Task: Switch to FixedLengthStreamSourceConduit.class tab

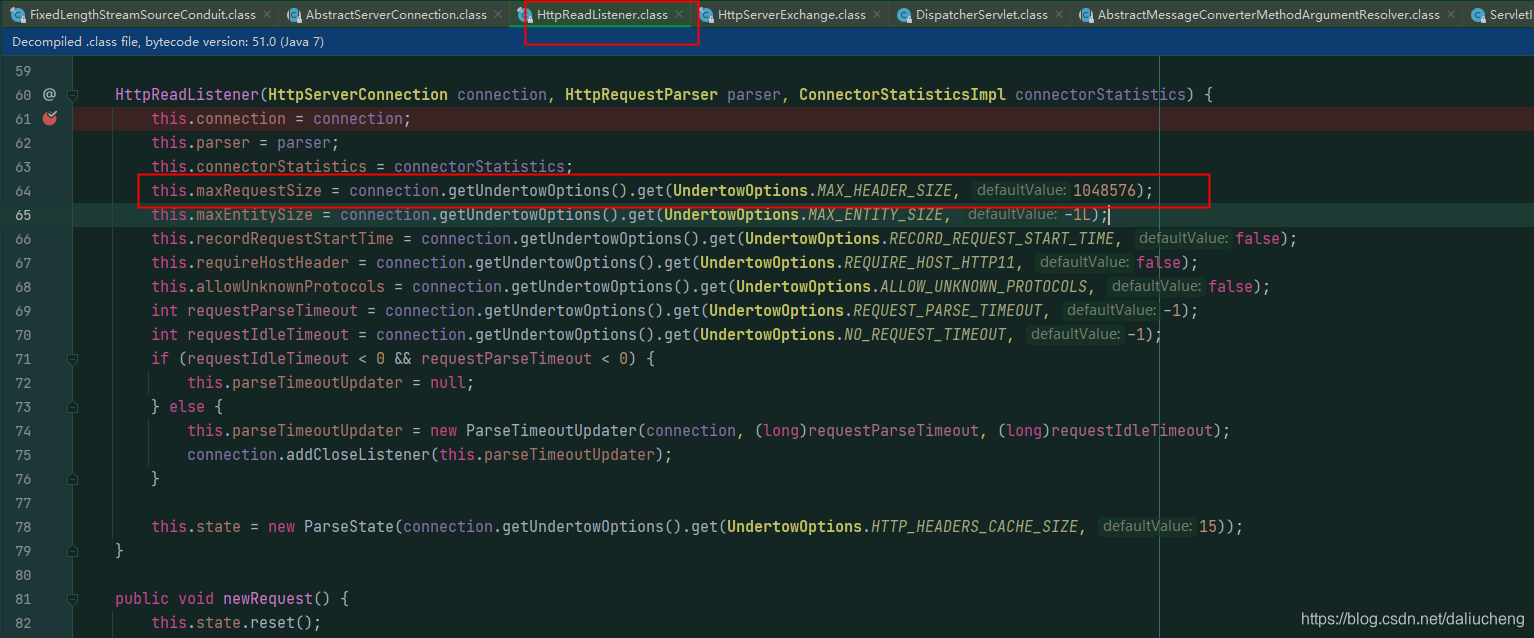Action: (142, 15)
